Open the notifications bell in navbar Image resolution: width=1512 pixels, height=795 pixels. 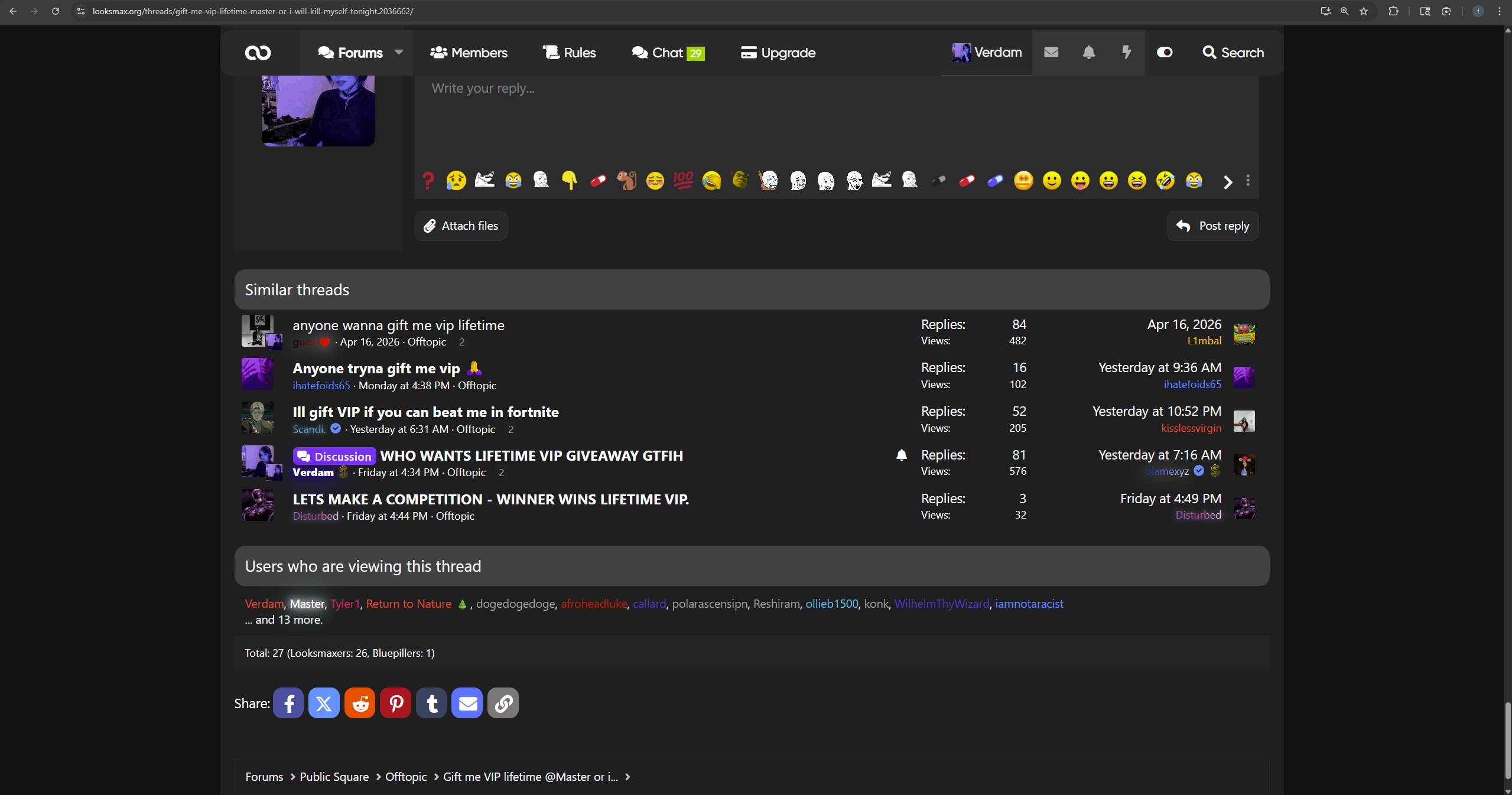tap(1088, 53)
